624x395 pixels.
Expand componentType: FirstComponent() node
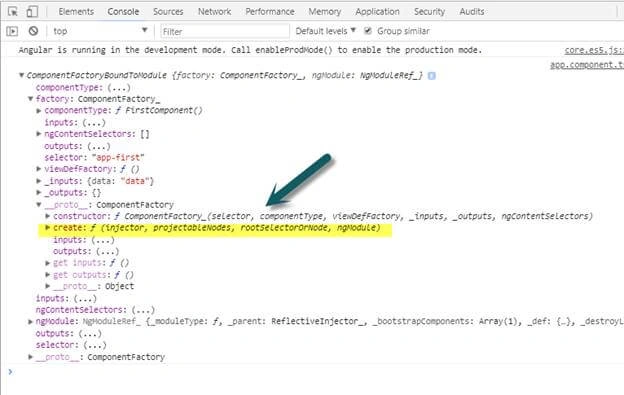coord(39,111)
